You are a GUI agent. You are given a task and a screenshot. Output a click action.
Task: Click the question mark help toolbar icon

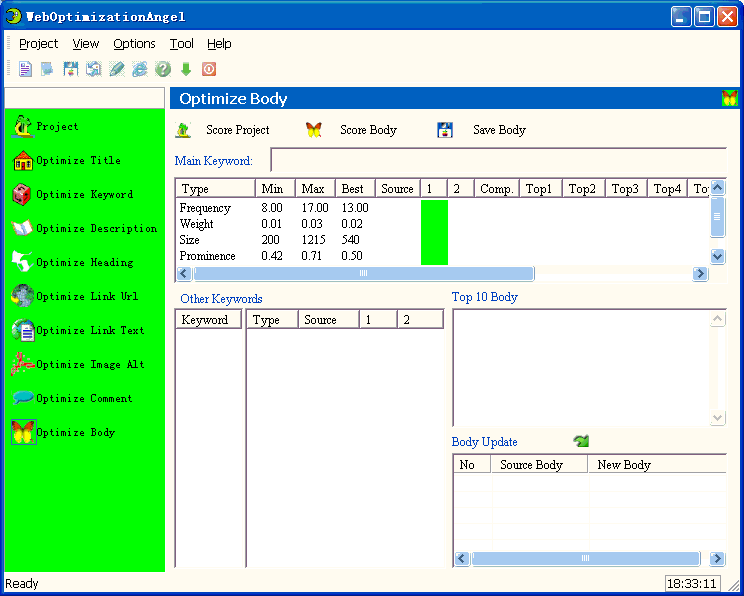[163, 69]
